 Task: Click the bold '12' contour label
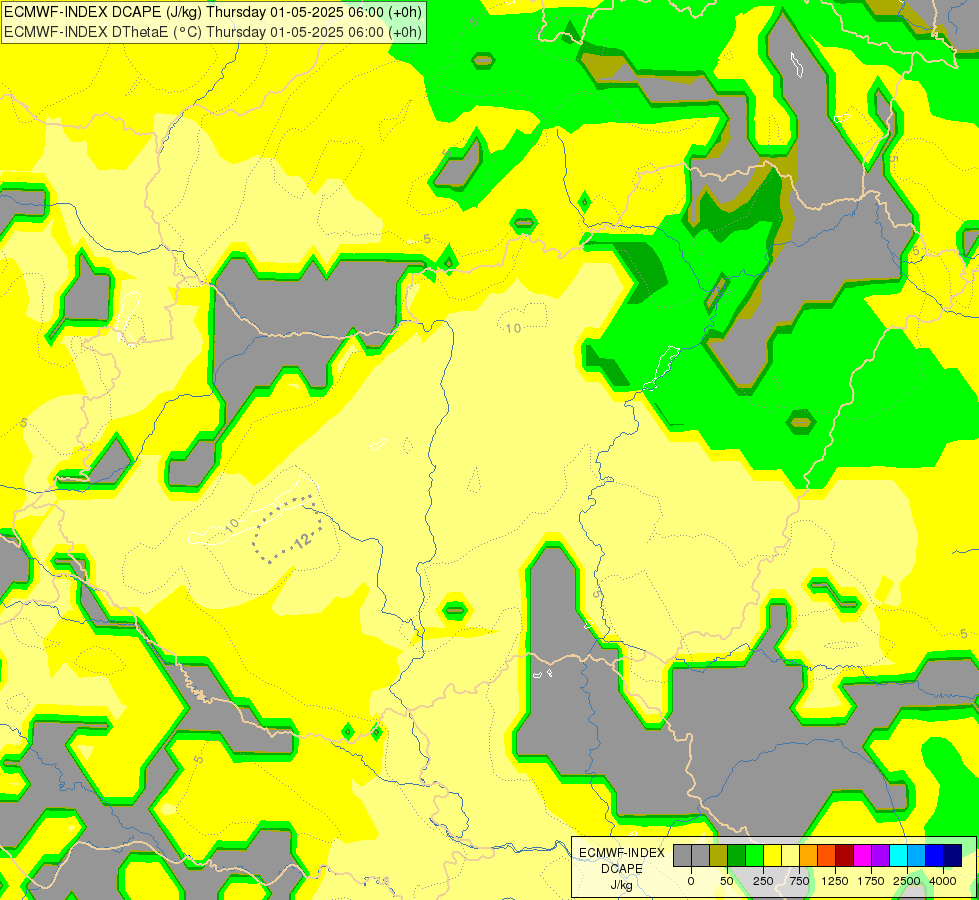[303, 540]
